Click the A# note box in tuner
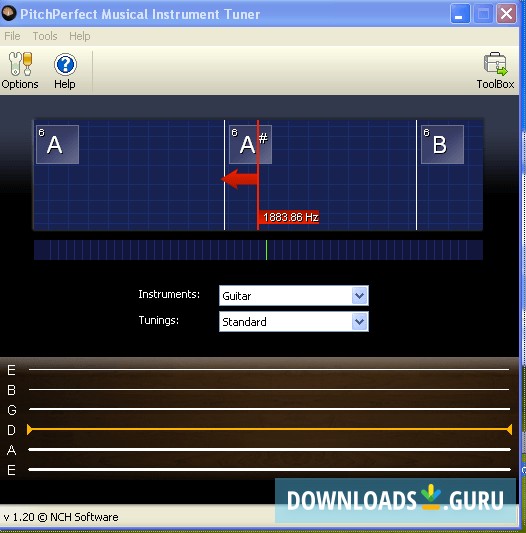The image size is (526, 533). click(x=250, y=144)
